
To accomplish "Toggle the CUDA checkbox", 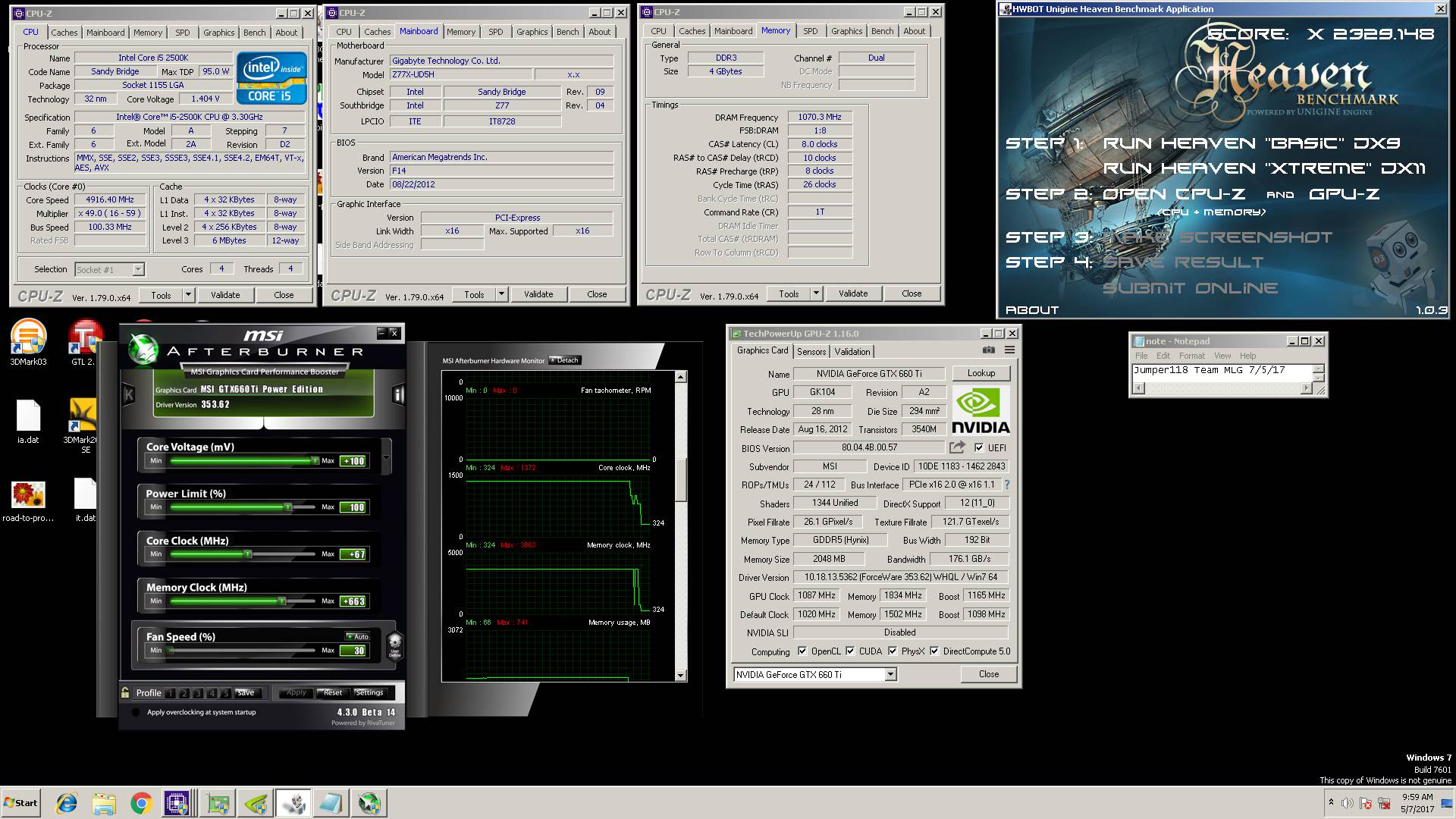I will (x=850, y=651).
